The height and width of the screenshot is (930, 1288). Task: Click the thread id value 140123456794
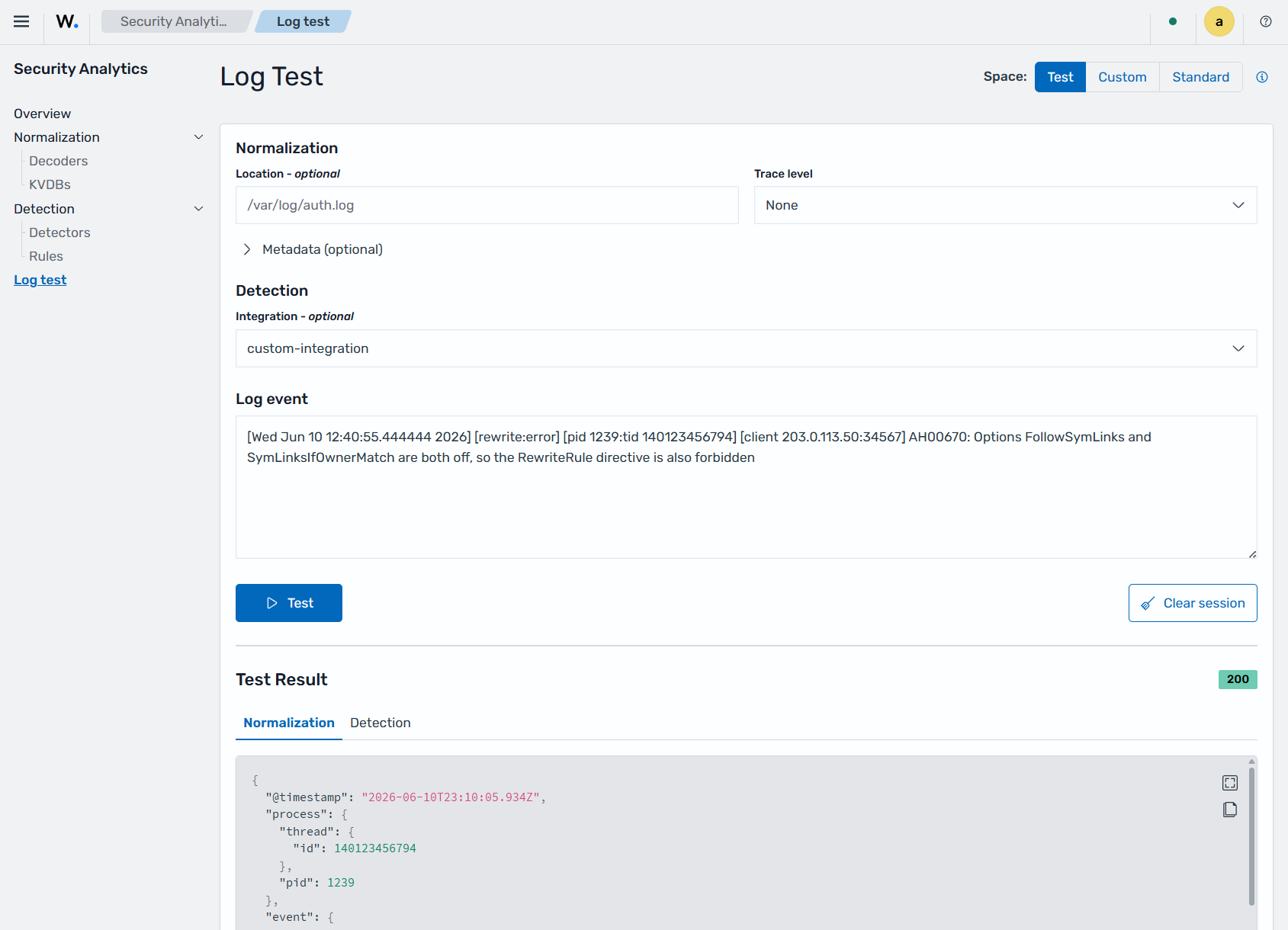click(x=375, y=848)
